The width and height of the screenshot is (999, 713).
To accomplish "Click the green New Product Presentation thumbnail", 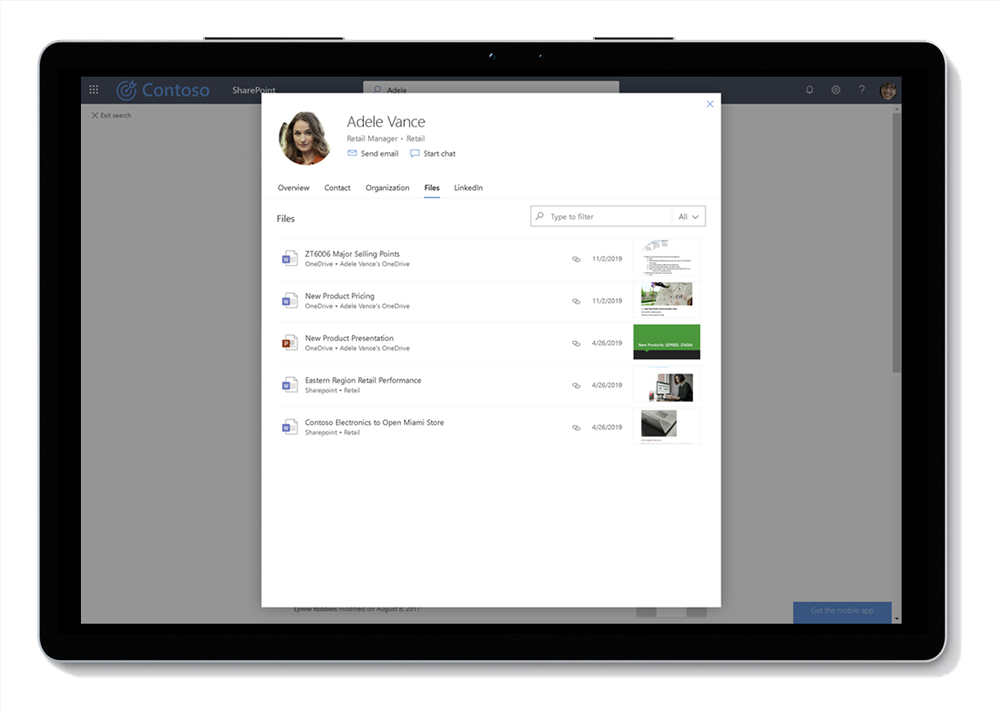I will pos(666,342).
